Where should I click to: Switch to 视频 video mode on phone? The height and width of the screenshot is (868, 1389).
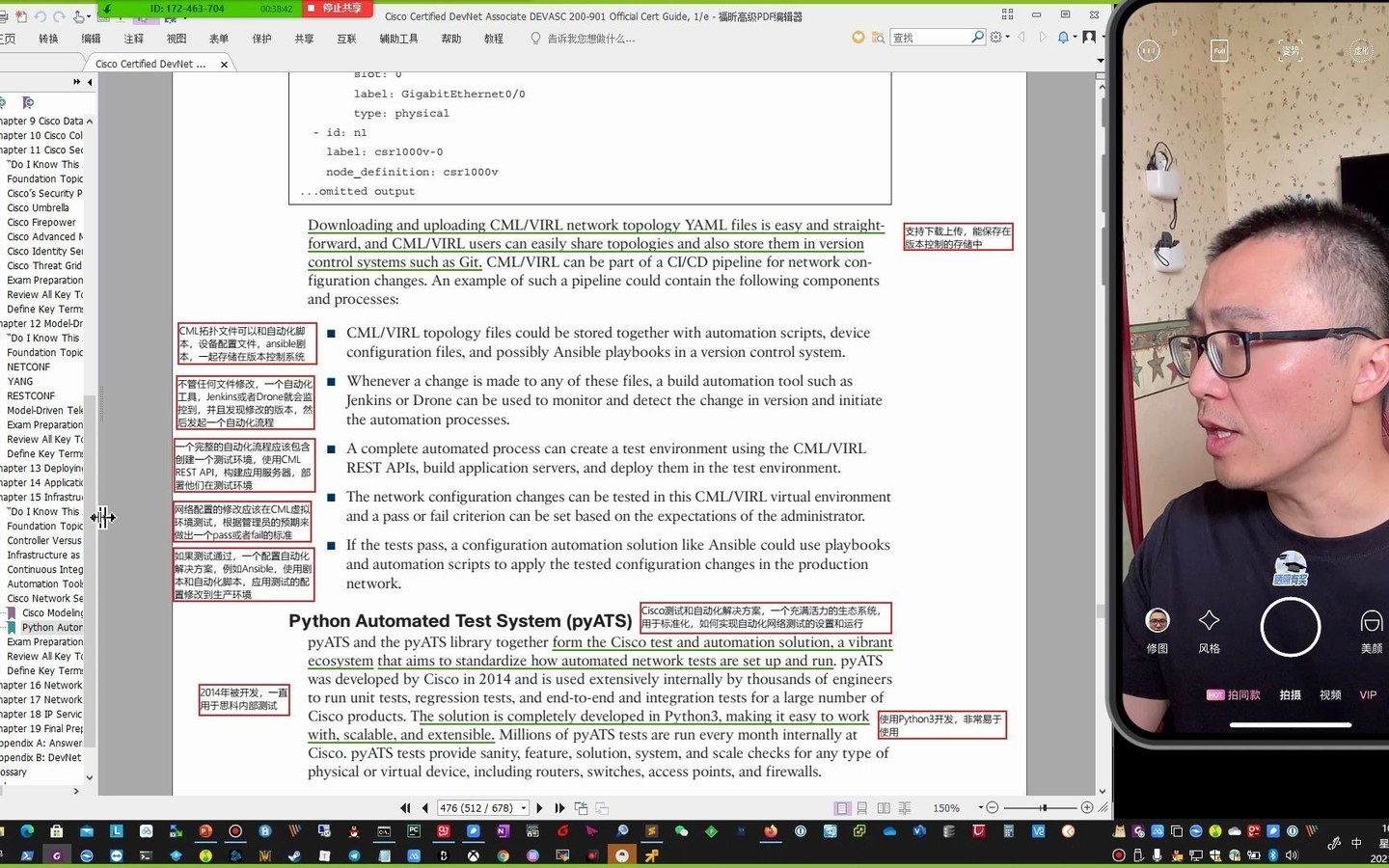pos(1330,694)
